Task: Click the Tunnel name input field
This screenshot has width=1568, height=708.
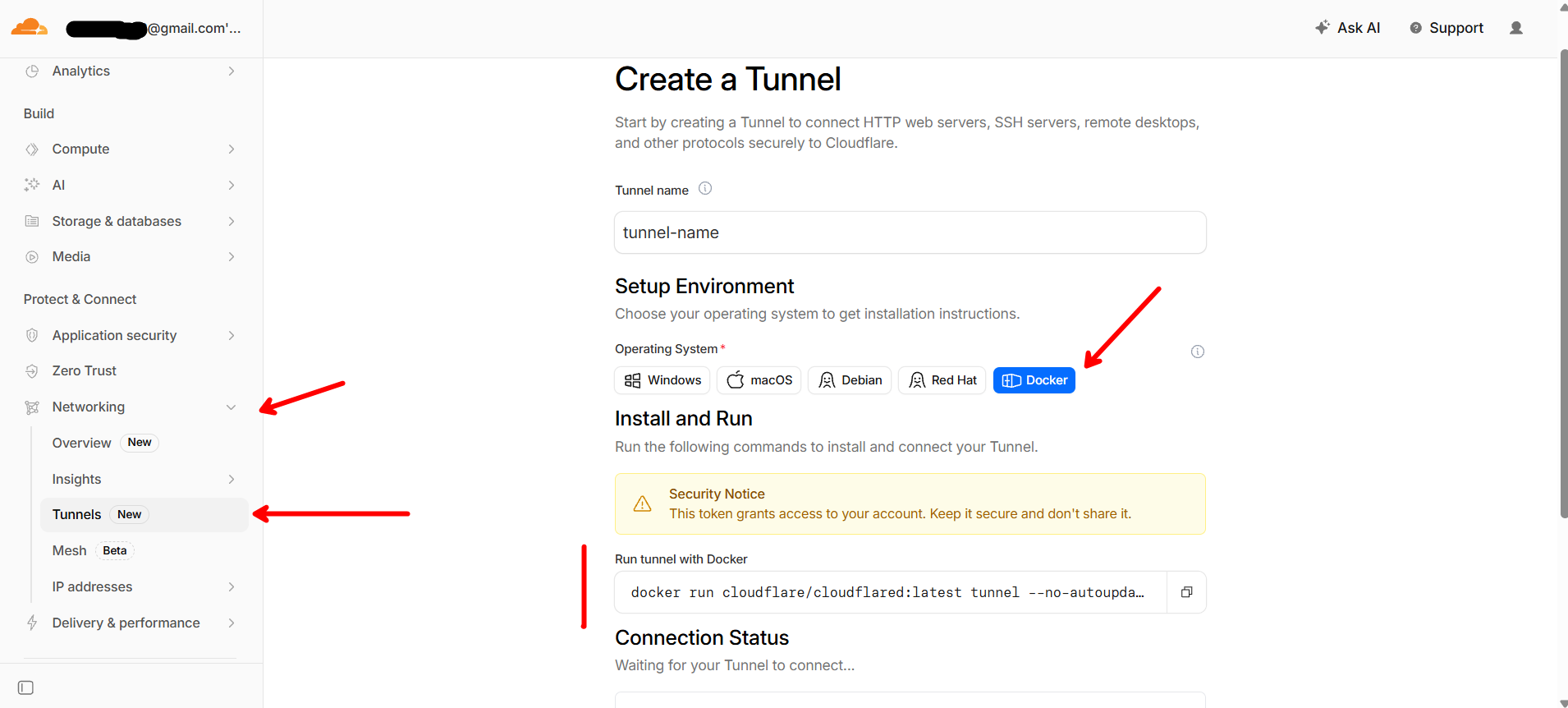Action: point(910,232)
